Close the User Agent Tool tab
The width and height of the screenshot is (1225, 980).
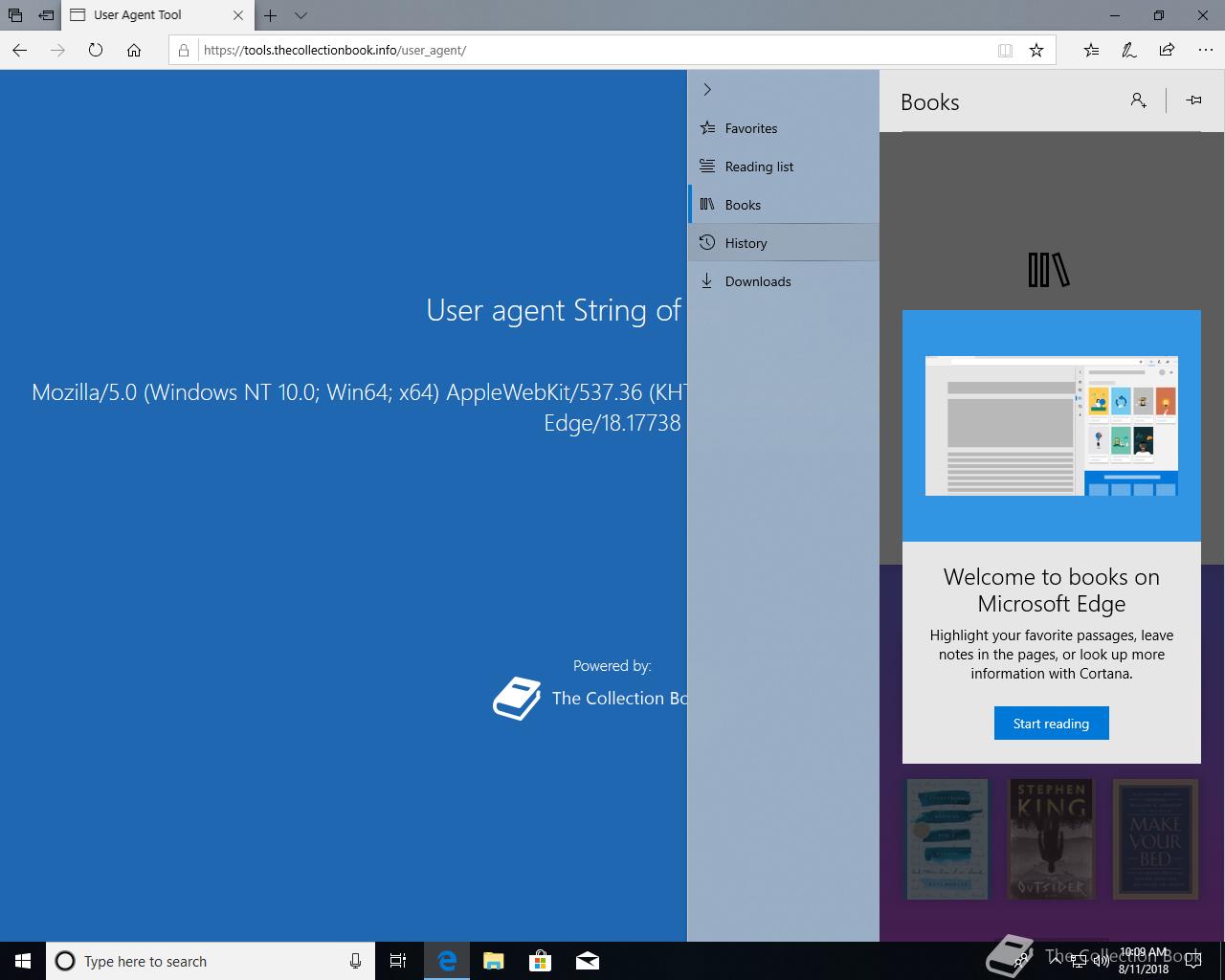point(238,15)
